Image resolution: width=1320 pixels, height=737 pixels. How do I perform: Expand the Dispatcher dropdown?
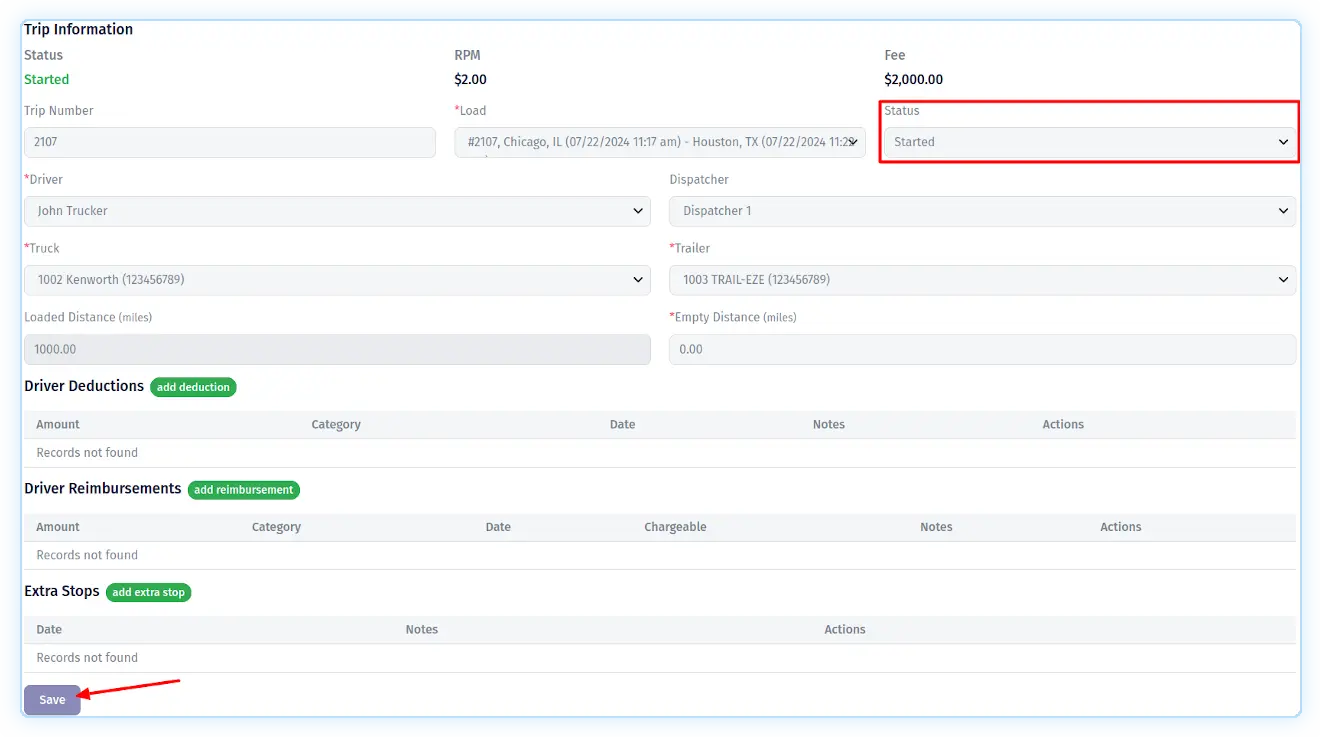pyautogui.click(x=981, y=211)
